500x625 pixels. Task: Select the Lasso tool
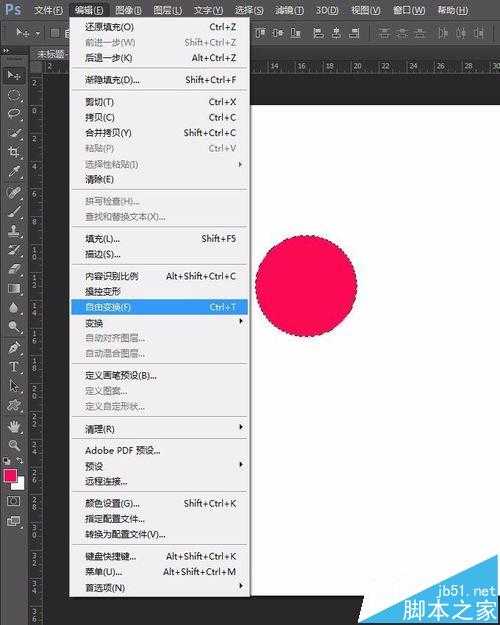click(14, 114)
